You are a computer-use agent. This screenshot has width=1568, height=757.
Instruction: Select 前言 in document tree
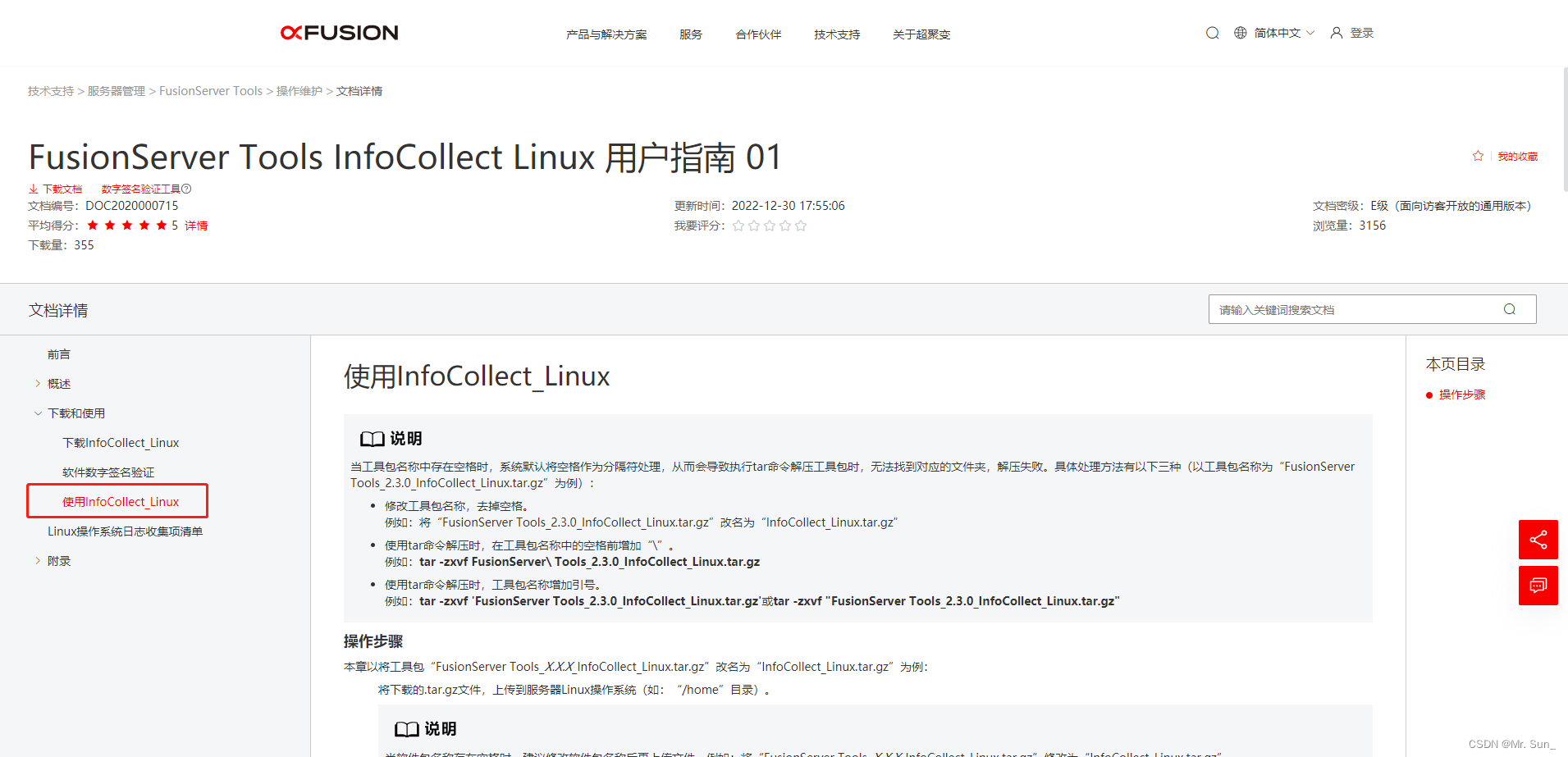(59, 354)
